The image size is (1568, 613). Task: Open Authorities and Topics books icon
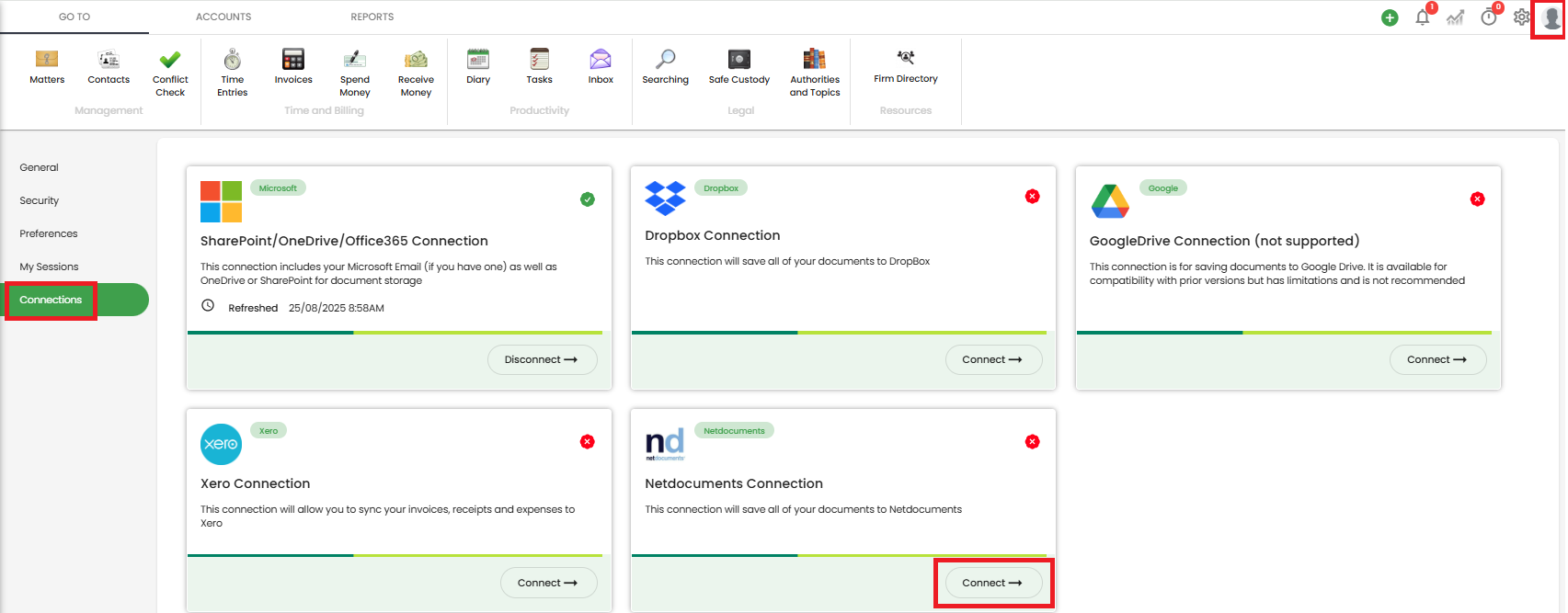click(815, 60)
